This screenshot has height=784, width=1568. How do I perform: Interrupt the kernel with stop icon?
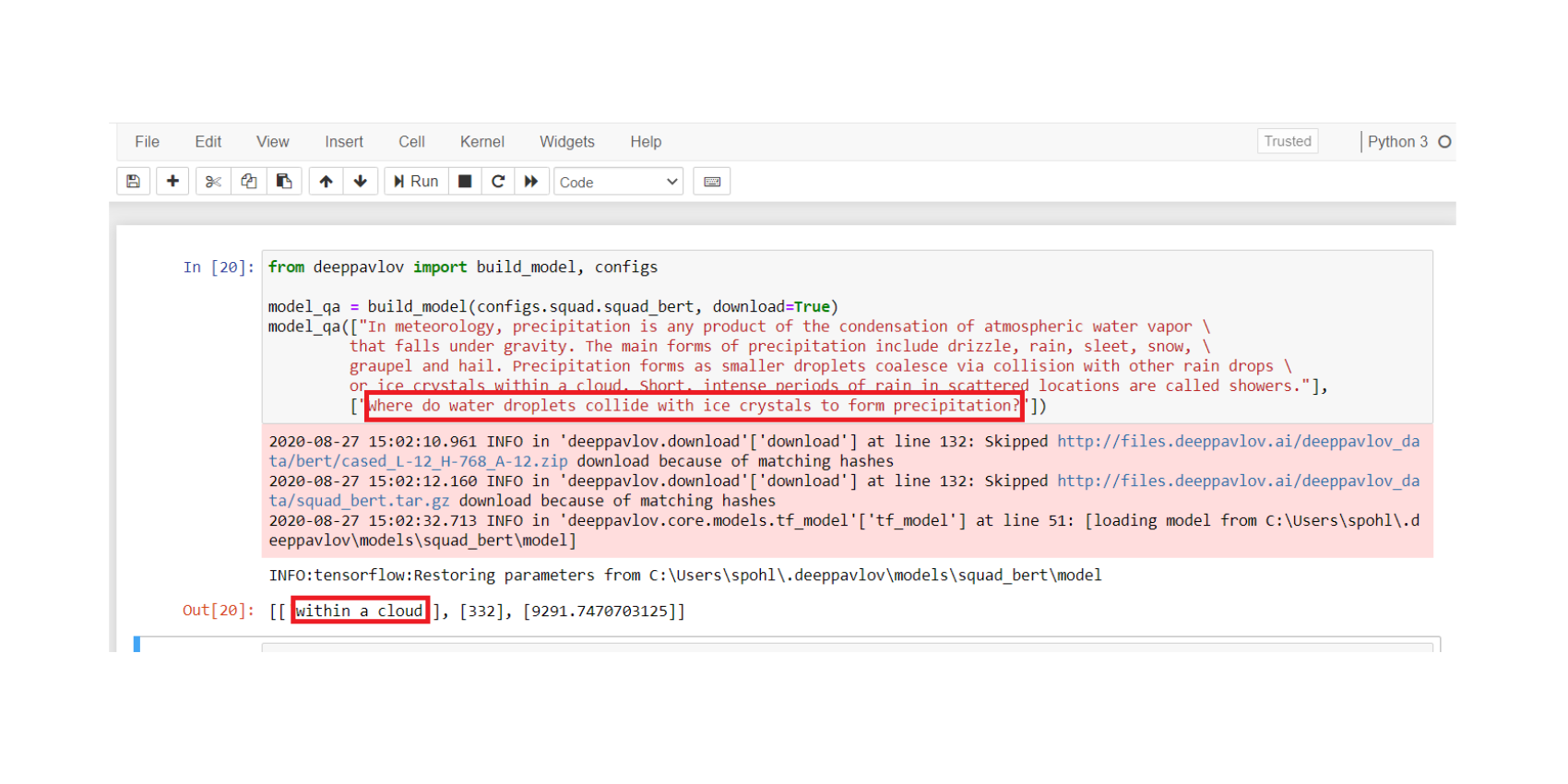click(x=465, y=182)
